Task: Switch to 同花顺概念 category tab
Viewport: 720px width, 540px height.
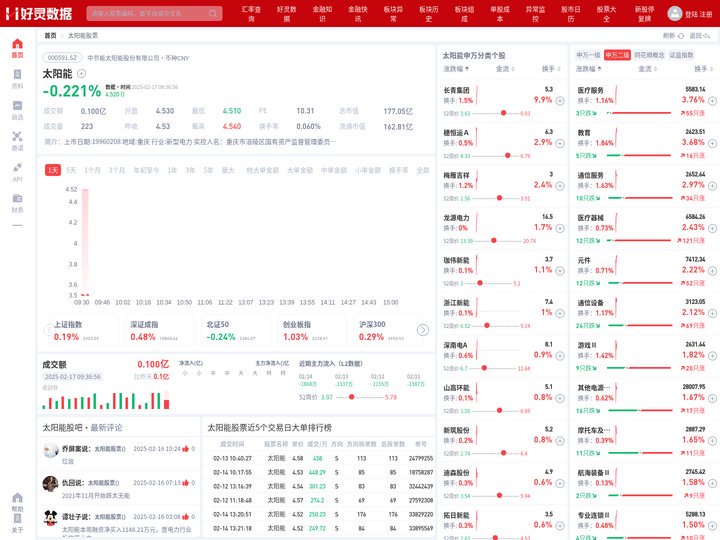Action: point(649,55)
